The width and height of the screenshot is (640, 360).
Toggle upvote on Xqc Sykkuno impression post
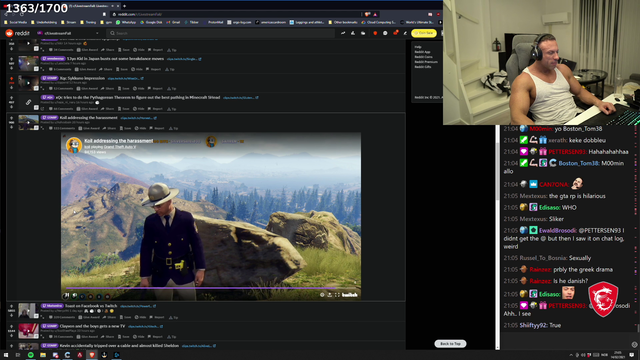[11, 78]
